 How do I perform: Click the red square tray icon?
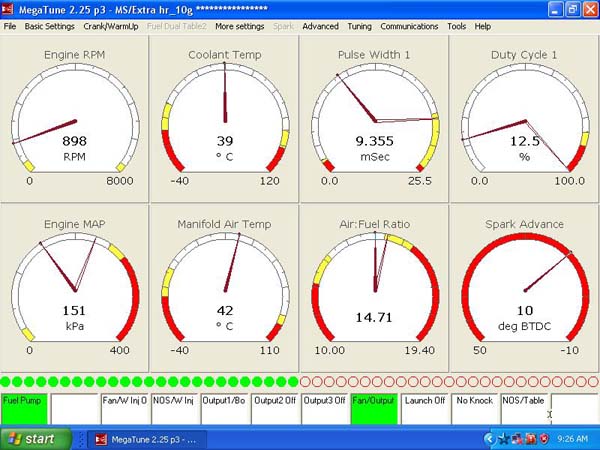coord(531,439)
